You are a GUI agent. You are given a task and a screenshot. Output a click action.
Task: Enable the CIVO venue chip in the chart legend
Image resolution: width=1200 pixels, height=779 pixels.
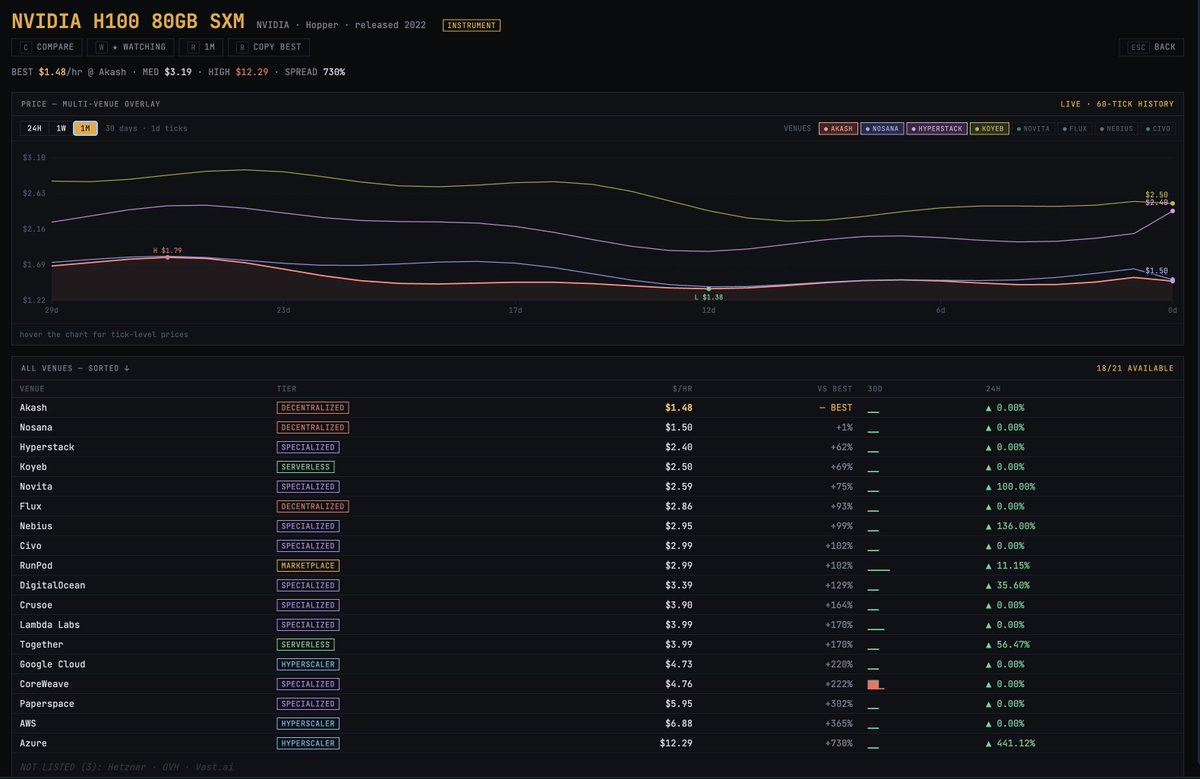click(1158, 129)
